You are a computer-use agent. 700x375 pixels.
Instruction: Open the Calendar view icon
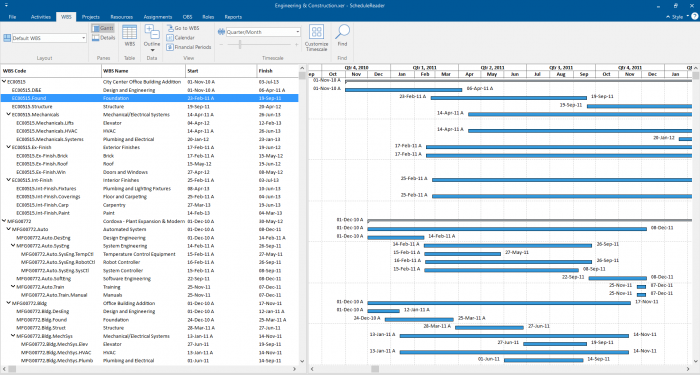[x=180, y=38]
